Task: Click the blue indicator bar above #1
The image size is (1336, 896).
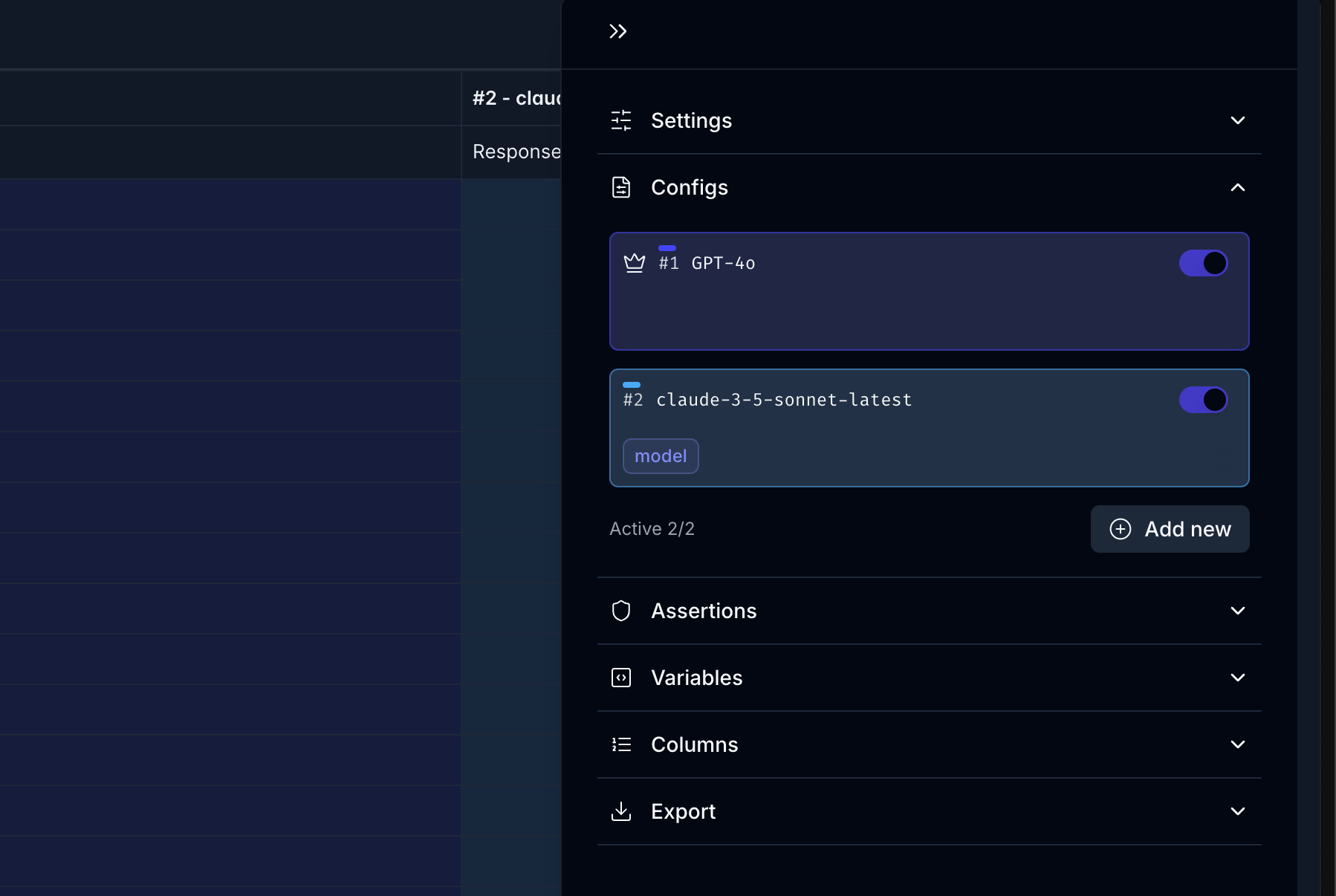Action: pos(668,247)
